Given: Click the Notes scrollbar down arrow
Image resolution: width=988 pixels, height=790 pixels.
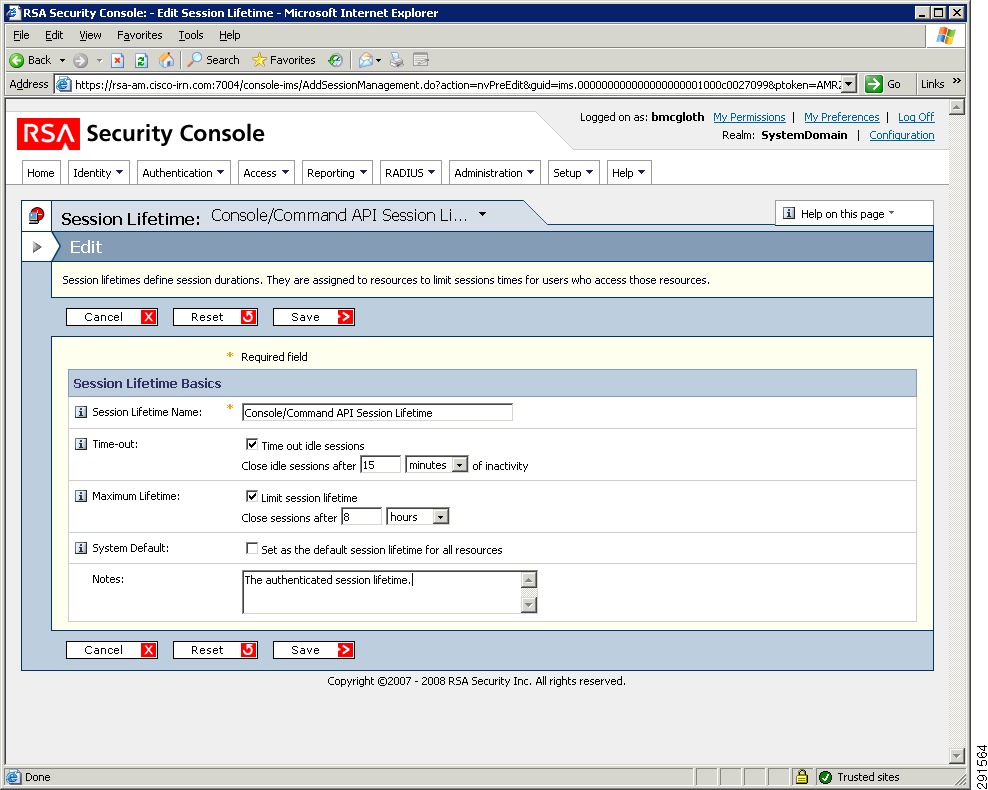Looking at the screenshot, I should pyautogui.click(x=529, y=605).
